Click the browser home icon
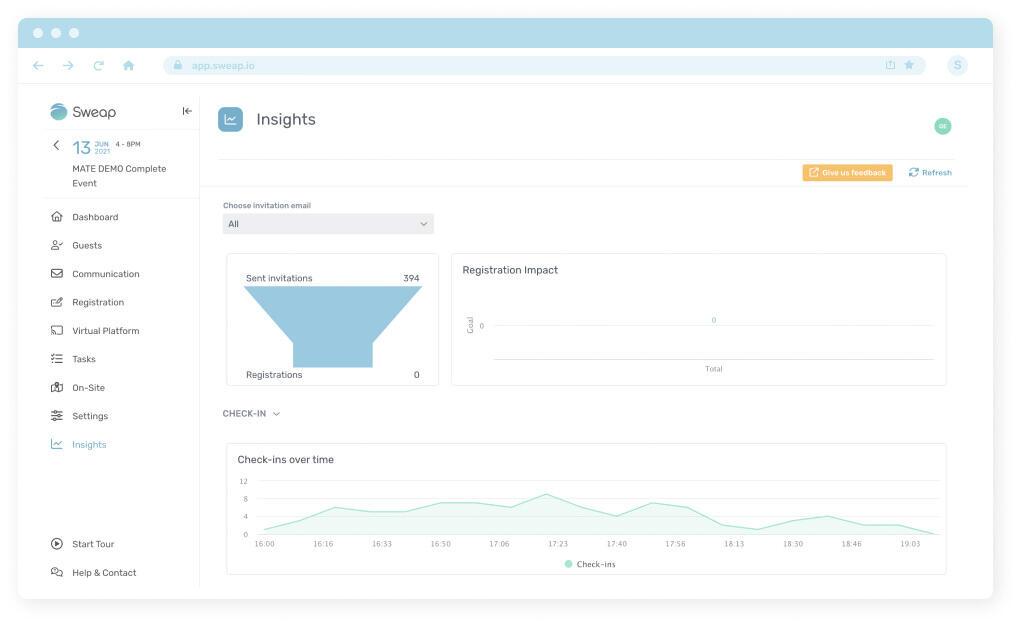1019x625 pixels. coord(128,66)
